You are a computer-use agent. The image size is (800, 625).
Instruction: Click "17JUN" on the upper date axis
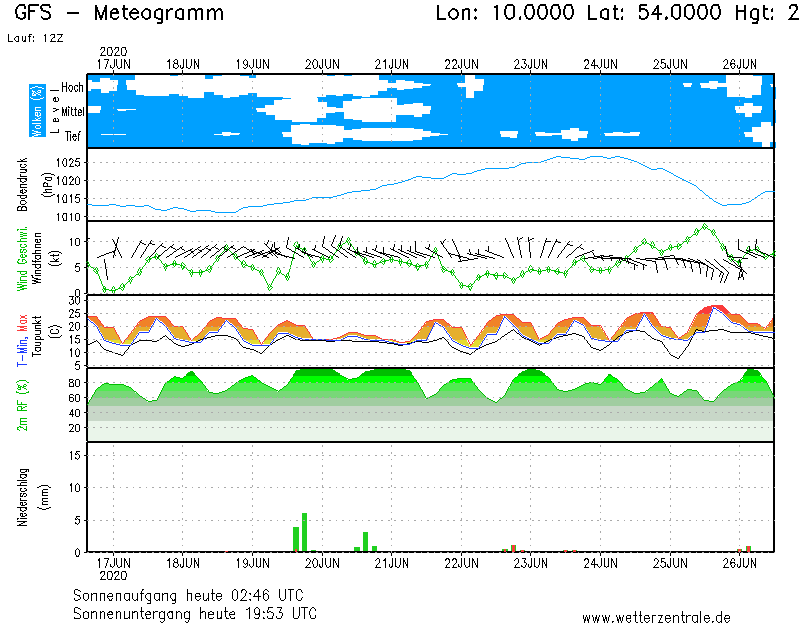tap(113, 65)
